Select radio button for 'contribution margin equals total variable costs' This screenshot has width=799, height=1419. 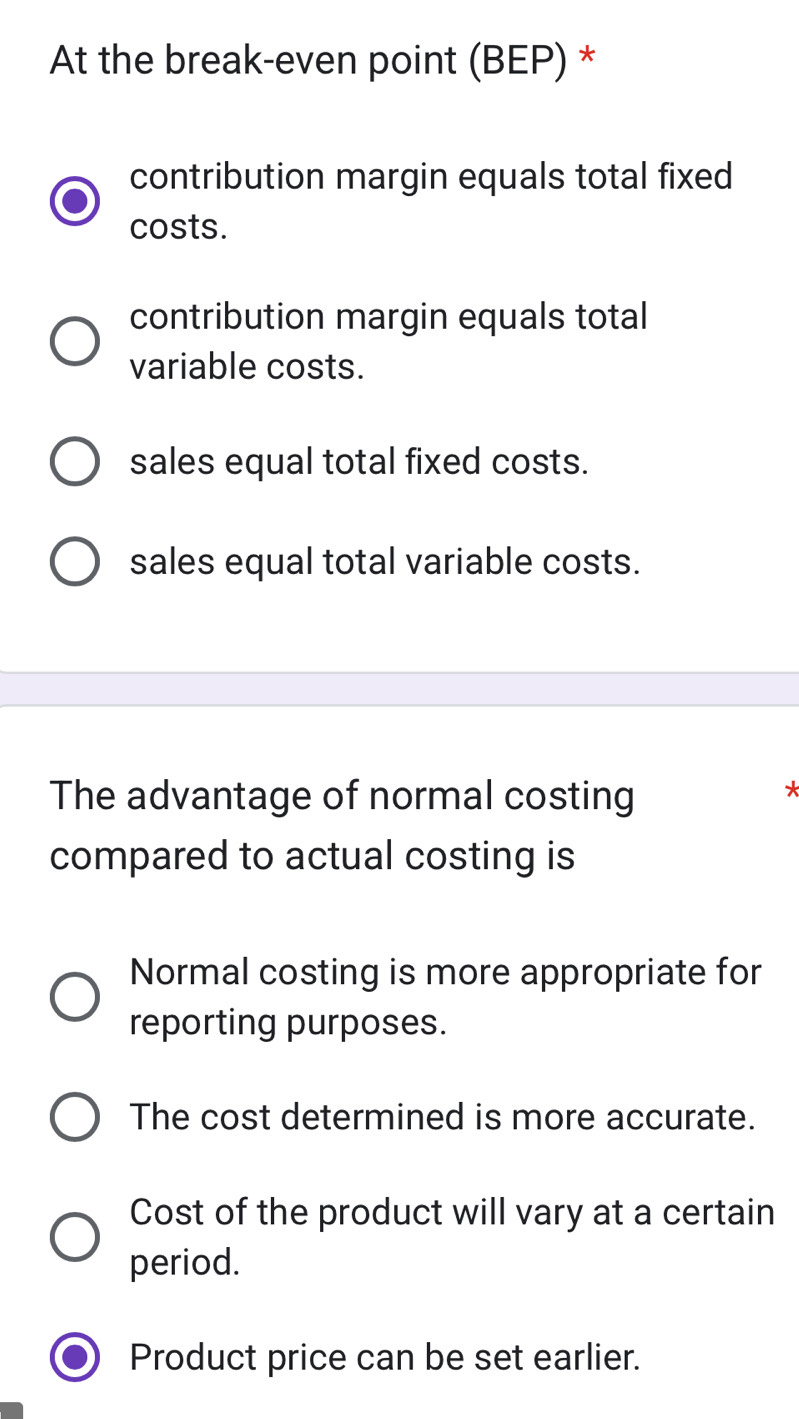pyautogui.click(x=75, y=342)
